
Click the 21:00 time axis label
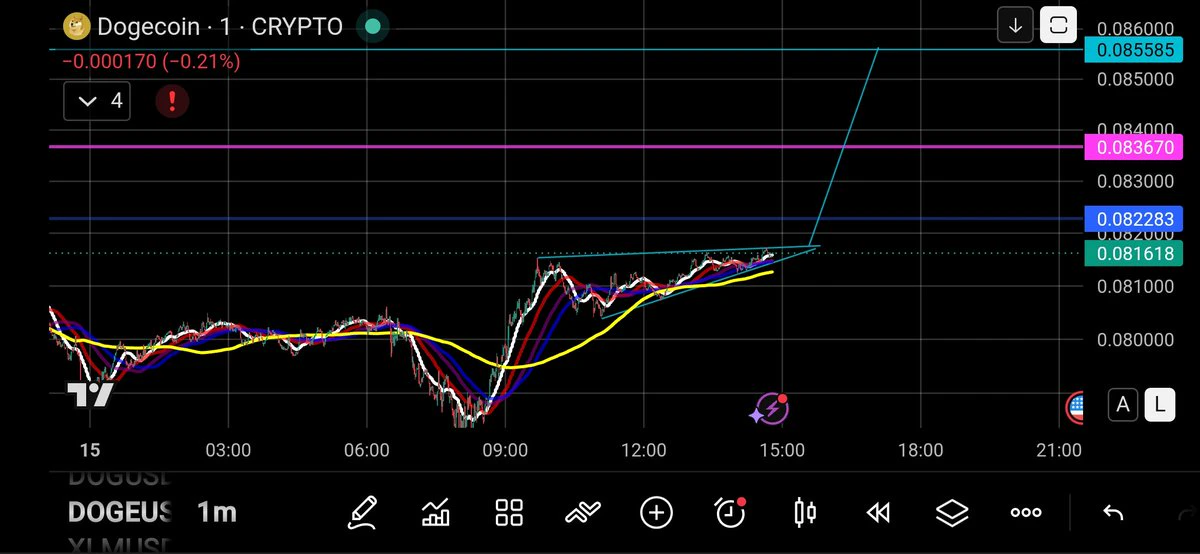[x=1059, y=451]
